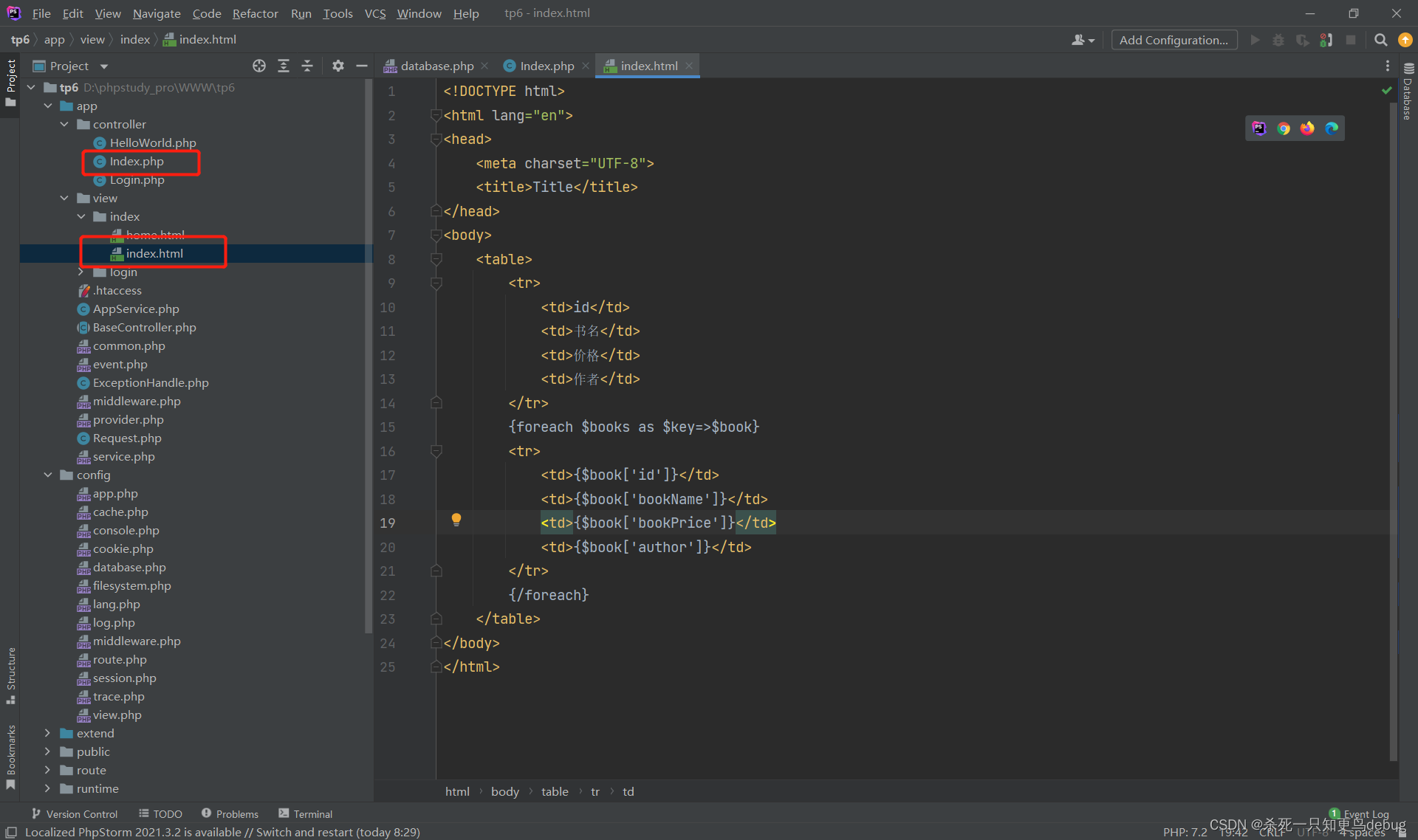Expand the runtime folder
The width and height of the screenshot is (1418, 840).
point(47,788)
